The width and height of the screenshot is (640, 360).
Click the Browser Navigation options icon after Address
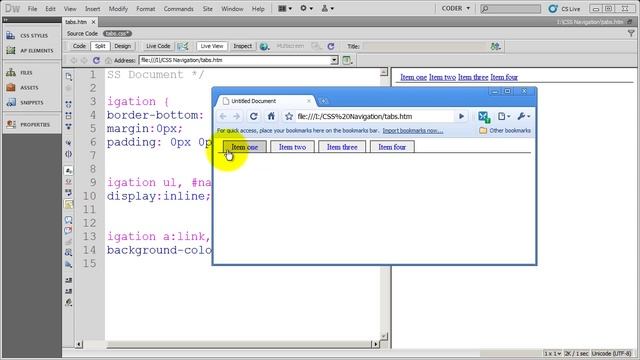click(x=347, y=60)
